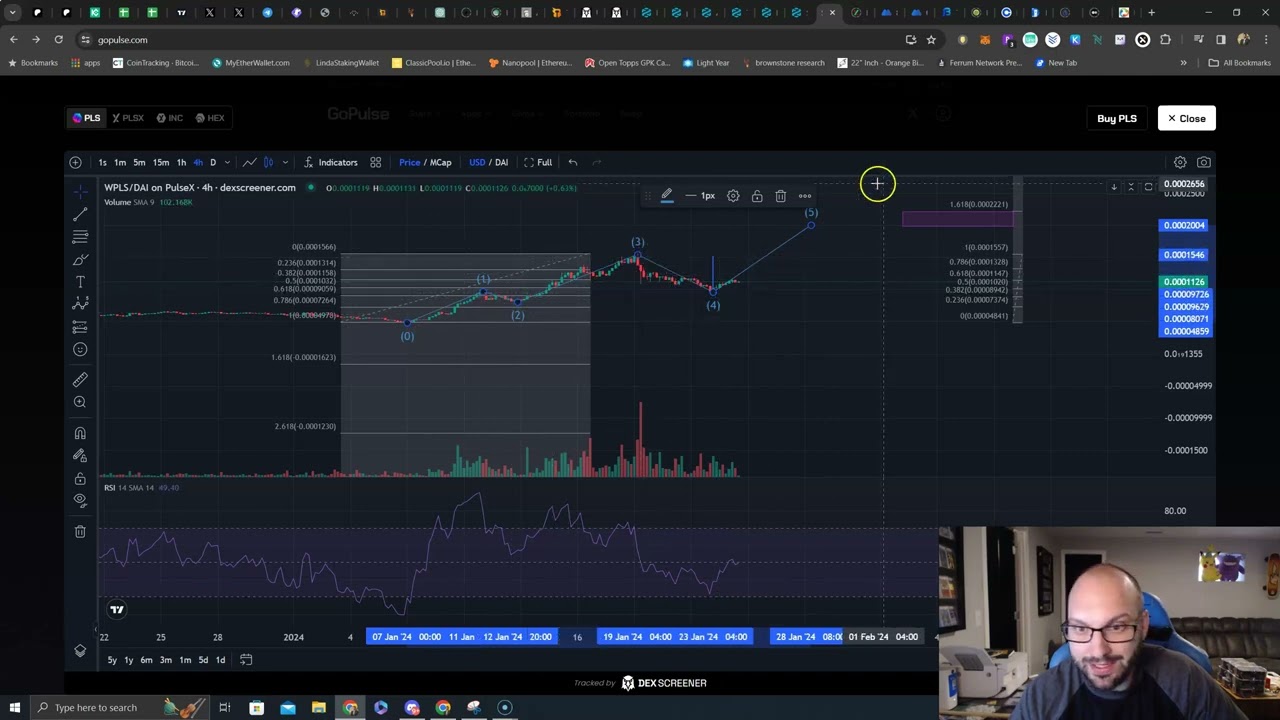
Task: Select the brush drawing tool
Action: tap(80, 260)
